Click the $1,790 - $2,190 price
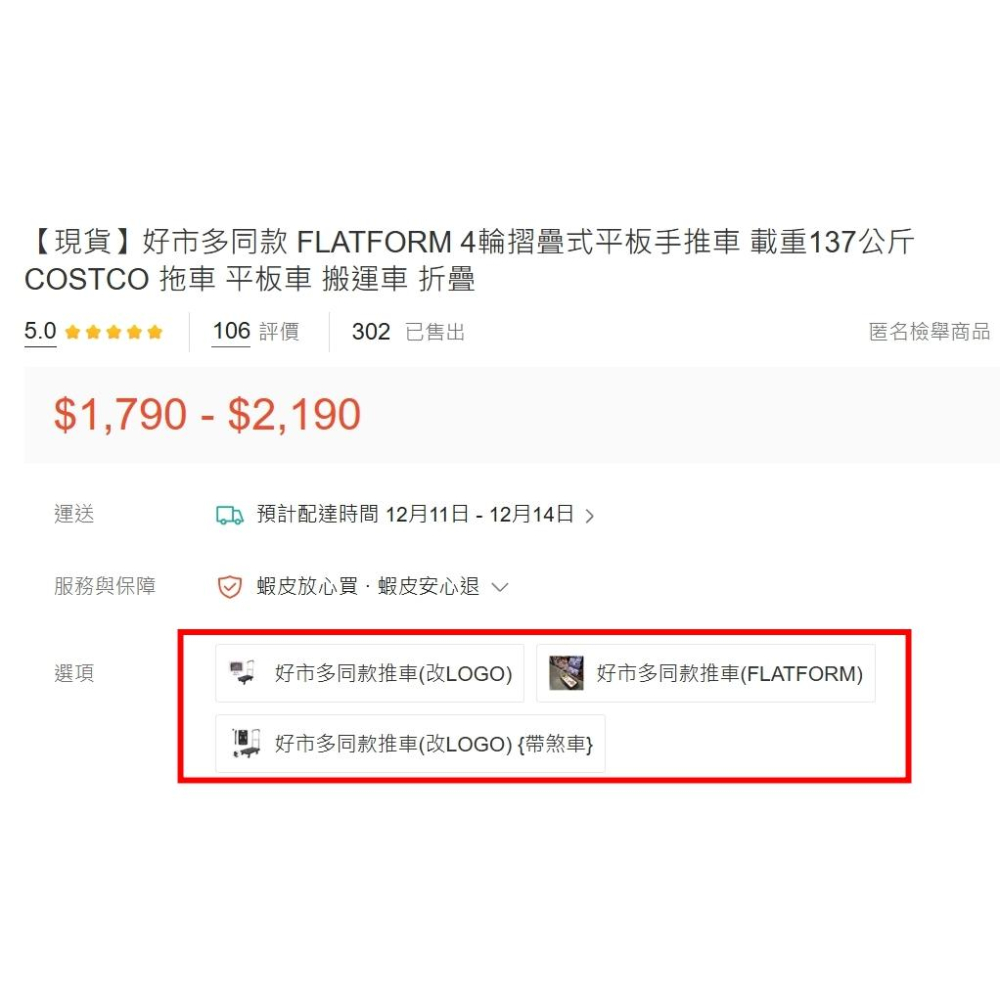The height and width of the screenshot is (1000, 1000). 207,414
